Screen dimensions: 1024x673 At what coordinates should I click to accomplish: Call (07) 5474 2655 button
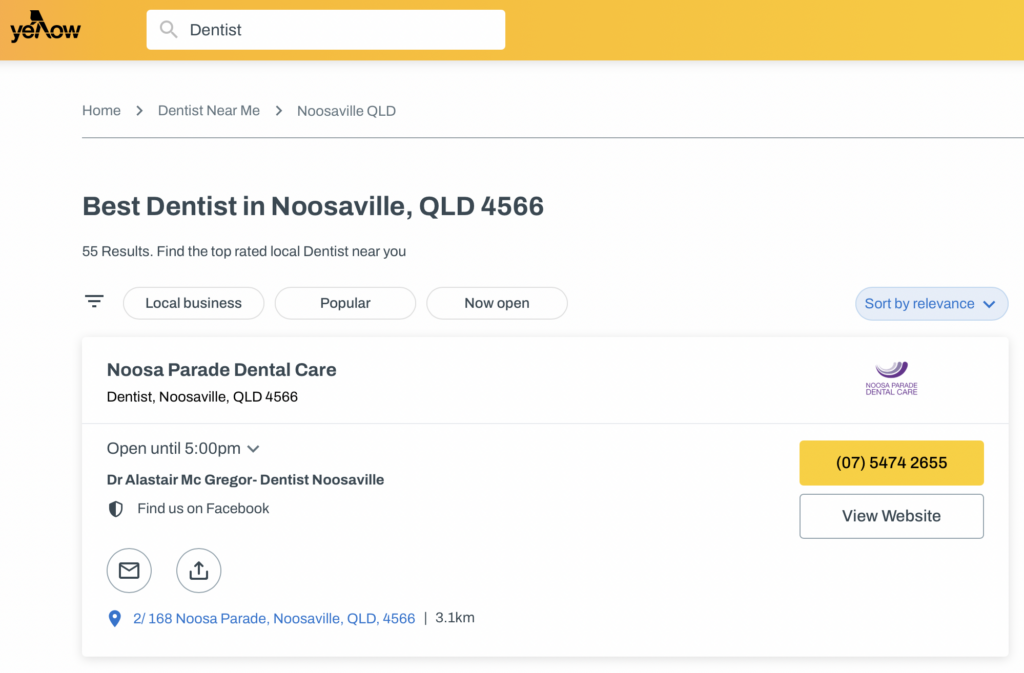(891, 463)
